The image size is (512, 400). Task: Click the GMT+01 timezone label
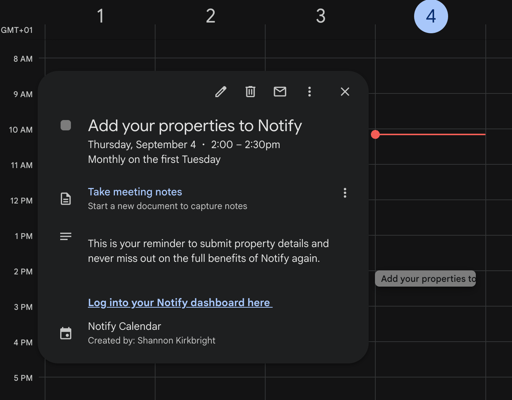tap(17, 30)
